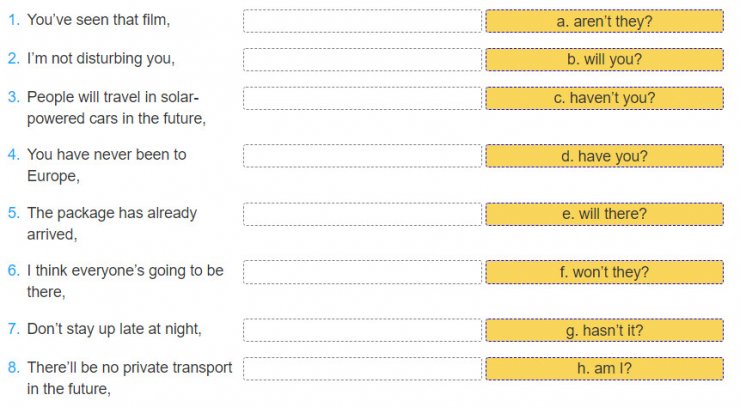The width and height of the screenshot is (740, 407).
Task: Click the sentence "You've seen that film,"
Action: [98, 20]
